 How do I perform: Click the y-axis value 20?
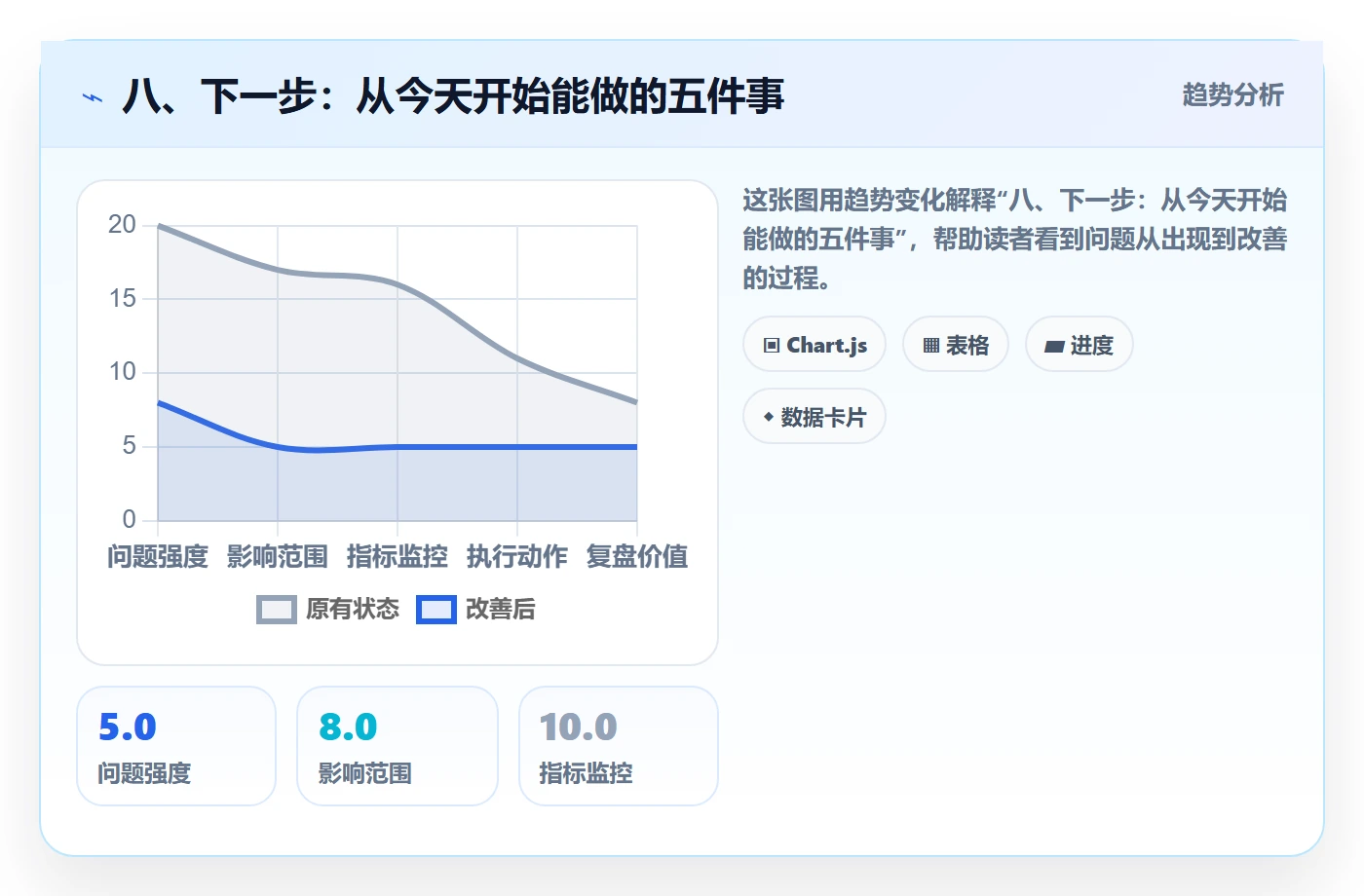[x=123, y=225]
